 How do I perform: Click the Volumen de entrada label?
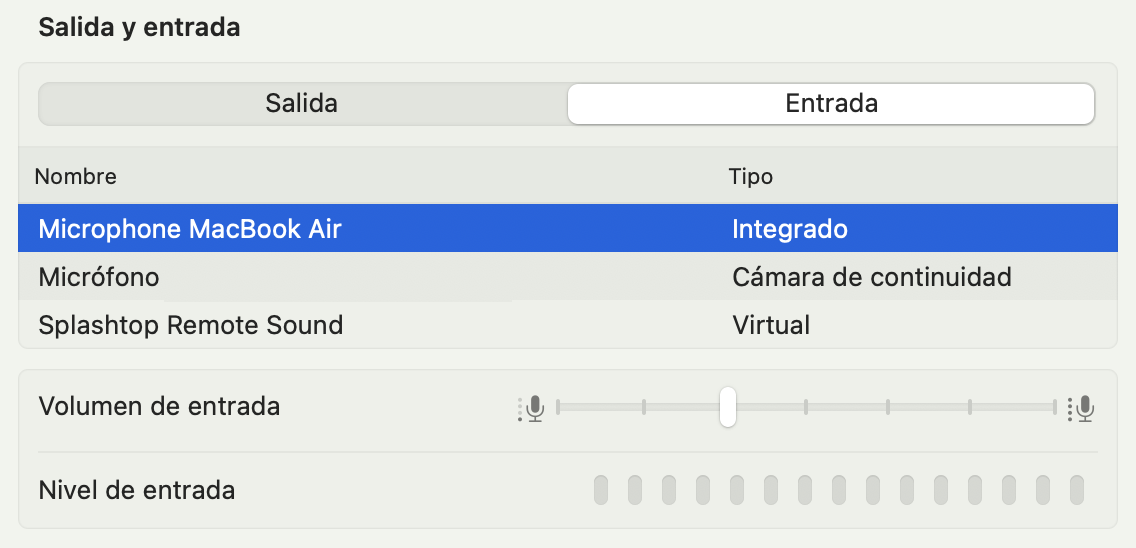click(159, 406)
